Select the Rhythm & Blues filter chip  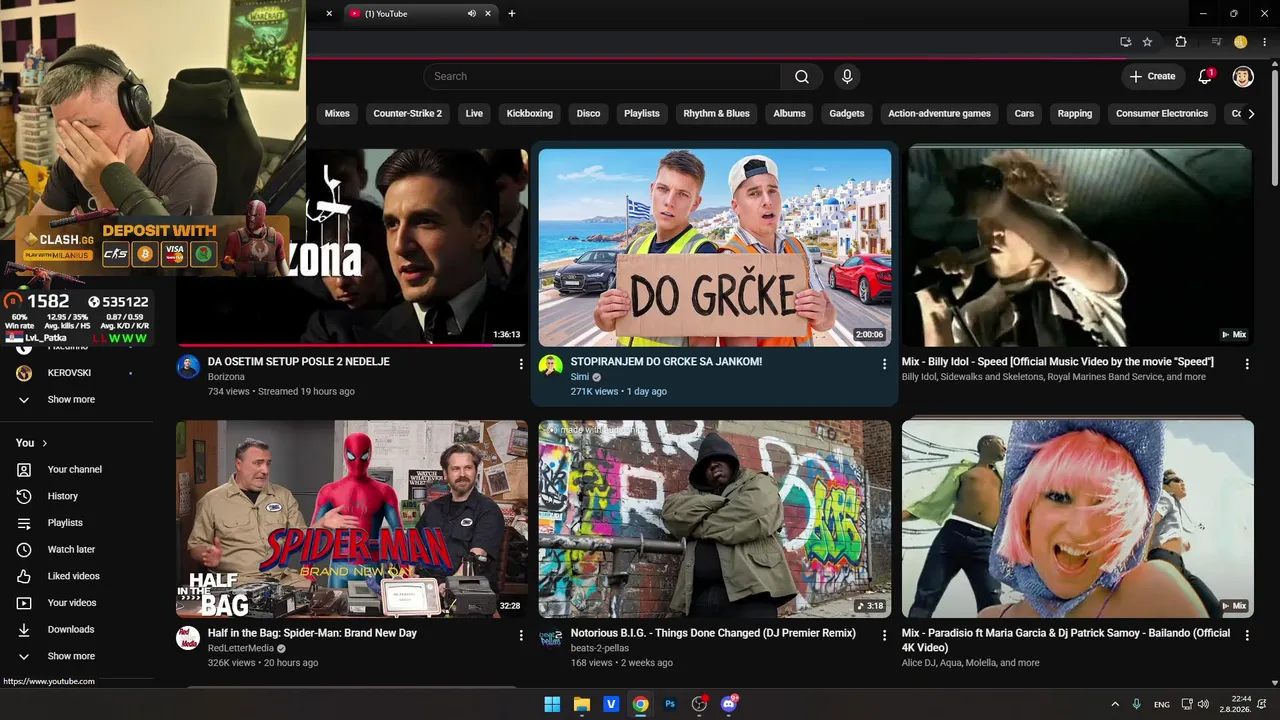[x=716, y=114]
